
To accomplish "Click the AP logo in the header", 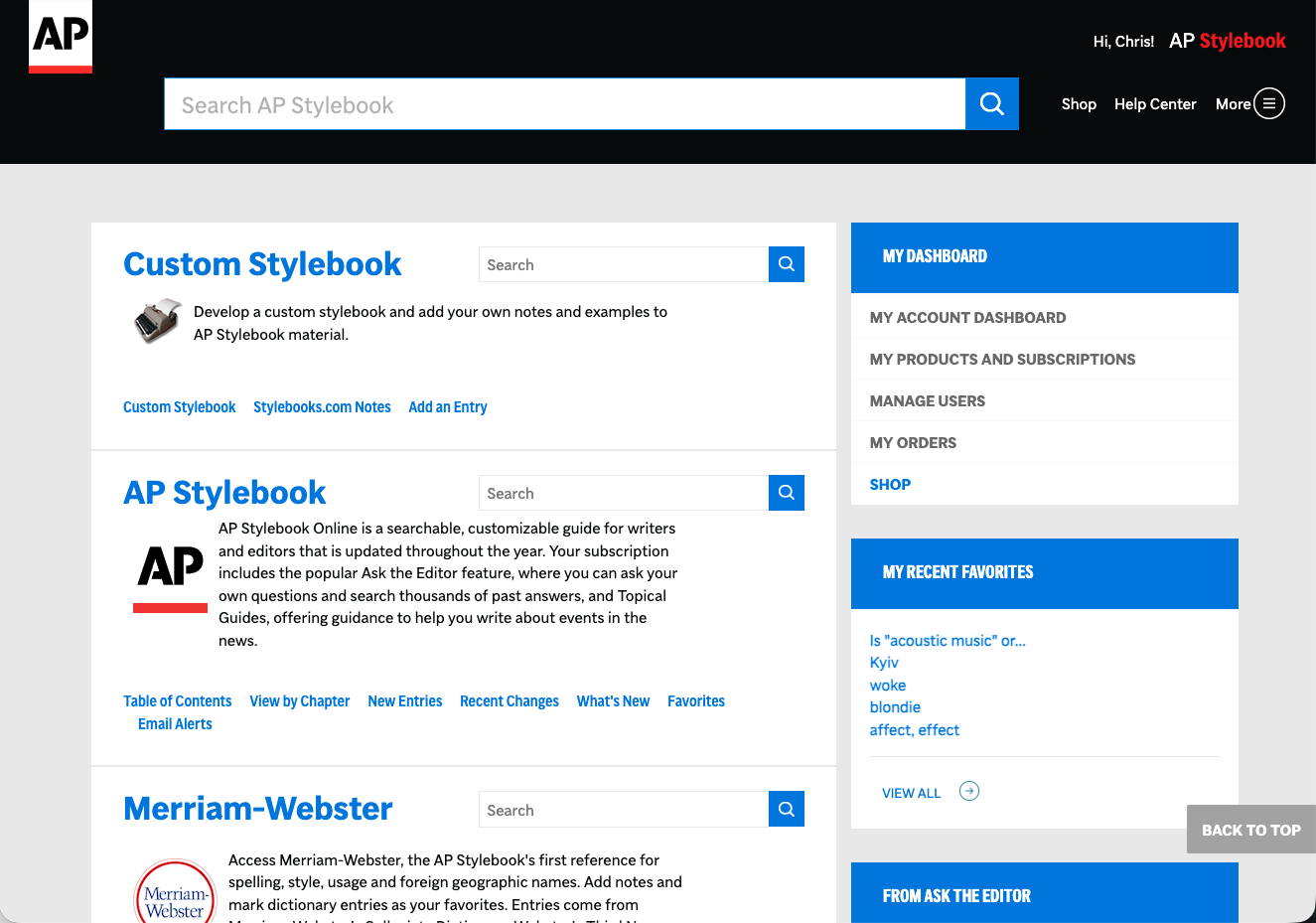I will 61,37.
